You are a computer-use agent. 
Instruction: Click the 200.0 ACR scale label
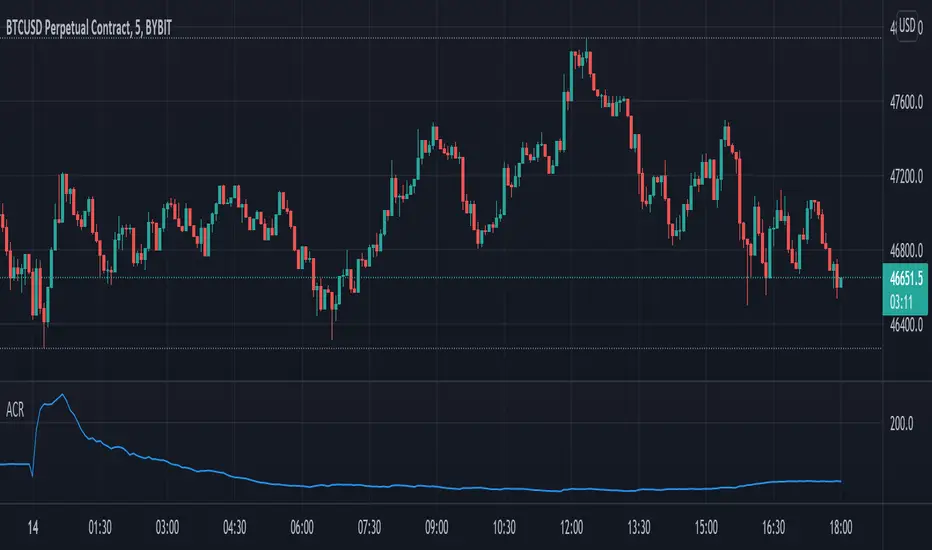[902, 424]
